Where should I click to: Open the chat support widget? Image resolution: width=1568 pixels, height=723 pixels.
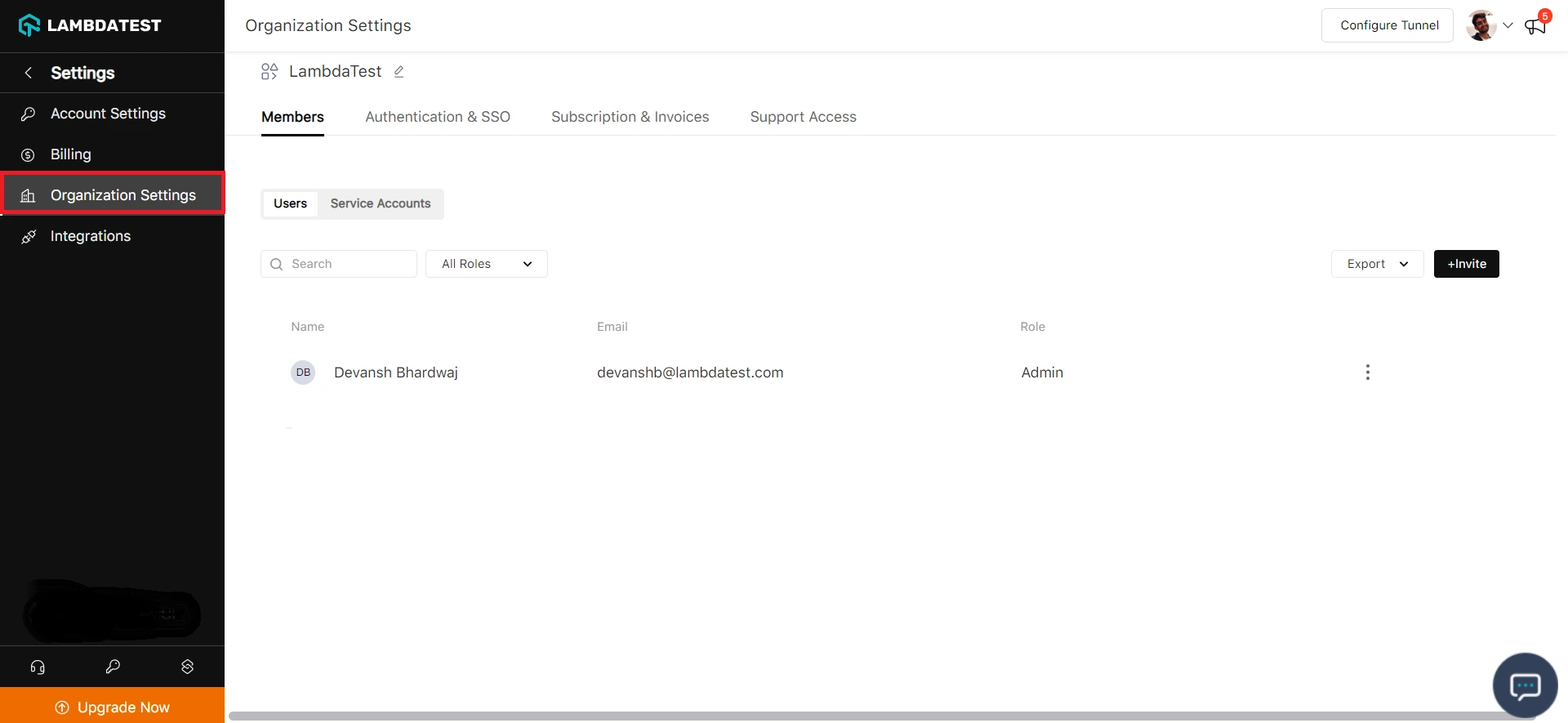(1525, 685)
